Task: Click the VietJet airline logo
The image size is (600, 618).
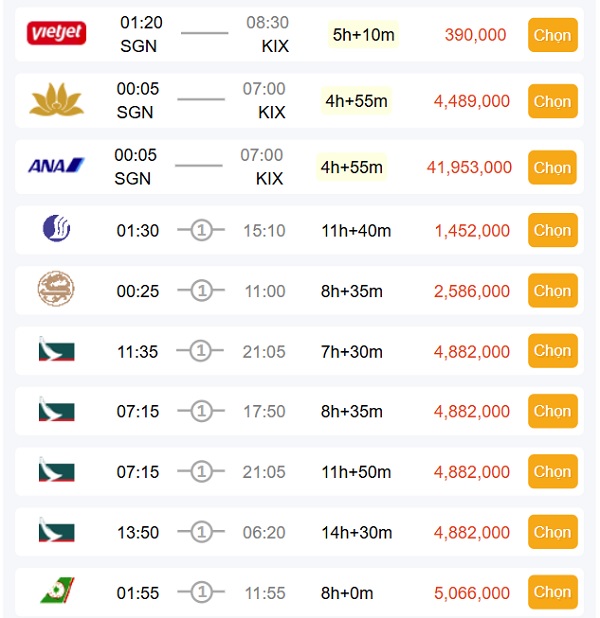Action: point(57,34)
